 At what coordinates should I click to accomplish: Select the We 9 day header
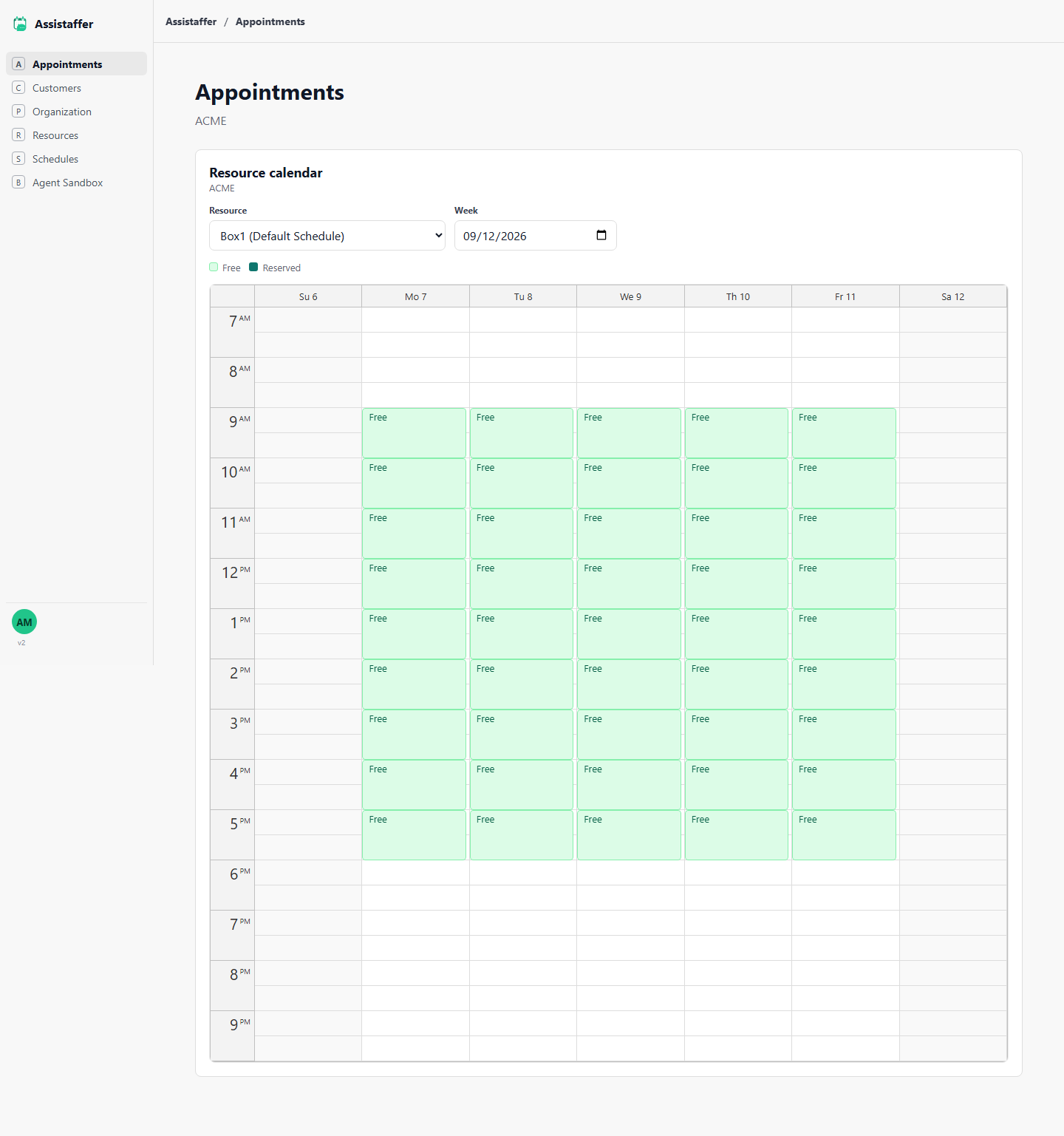click(630, 296)
